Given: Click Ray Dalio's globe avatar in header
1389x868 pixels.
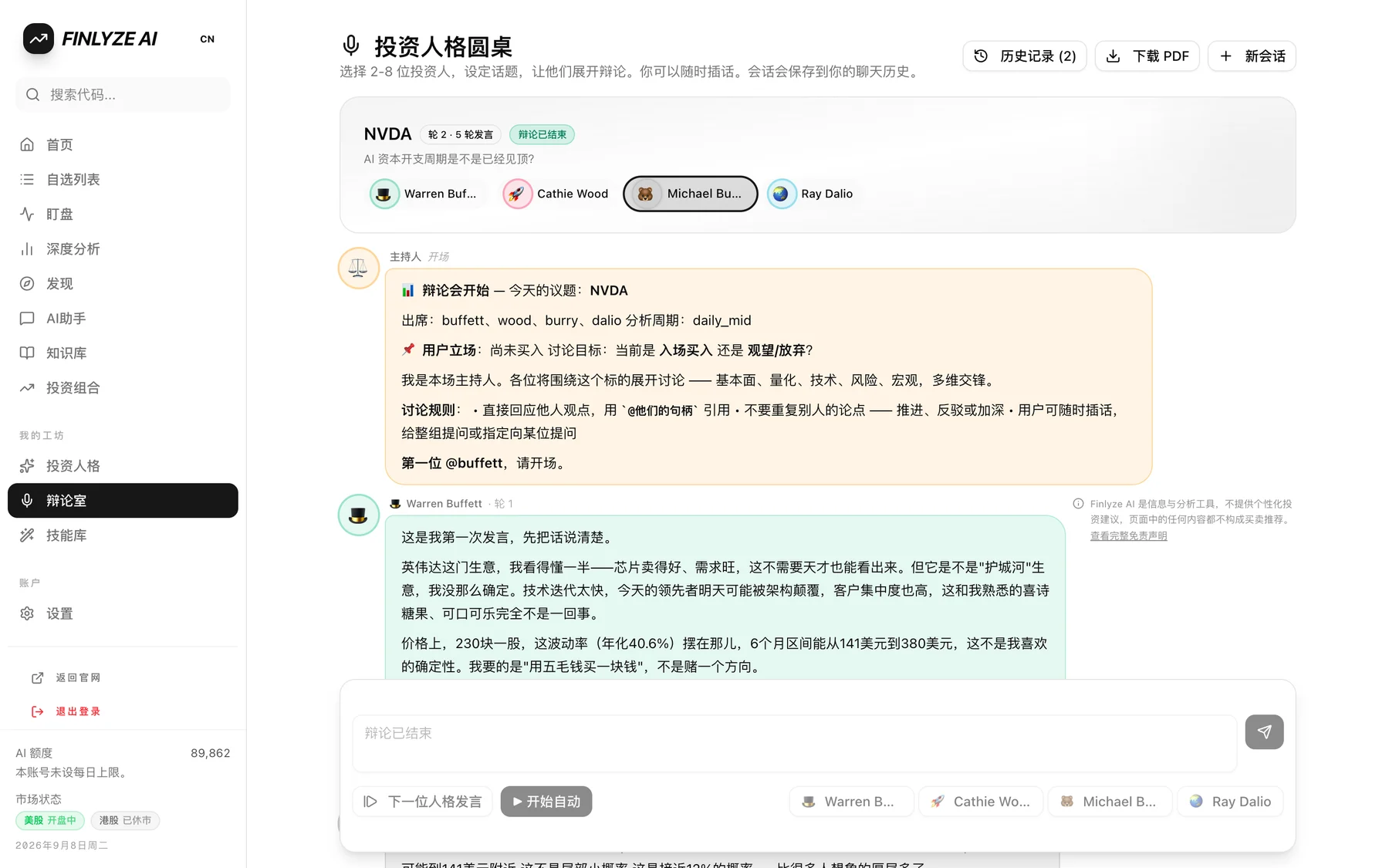Looking at the screenshot, I should (x=782, y=194).
